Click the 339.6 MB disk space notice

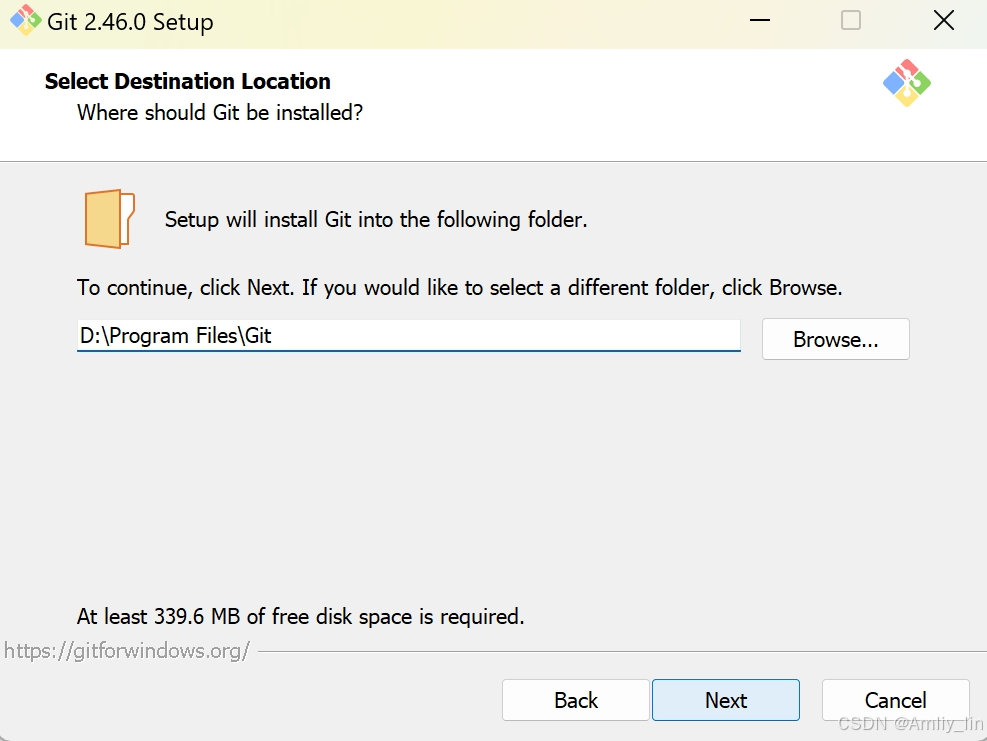coord(300,616)
